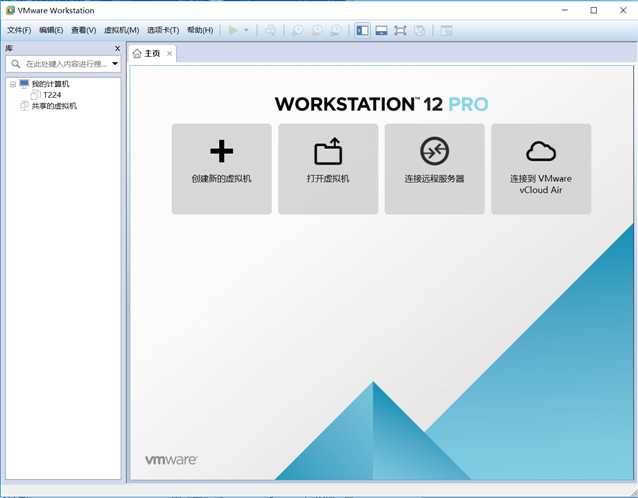Select 共享的虚拟机 in the library
Image resolution: width=638 pixels, height=498 pixels.
[x=54, y=106]
